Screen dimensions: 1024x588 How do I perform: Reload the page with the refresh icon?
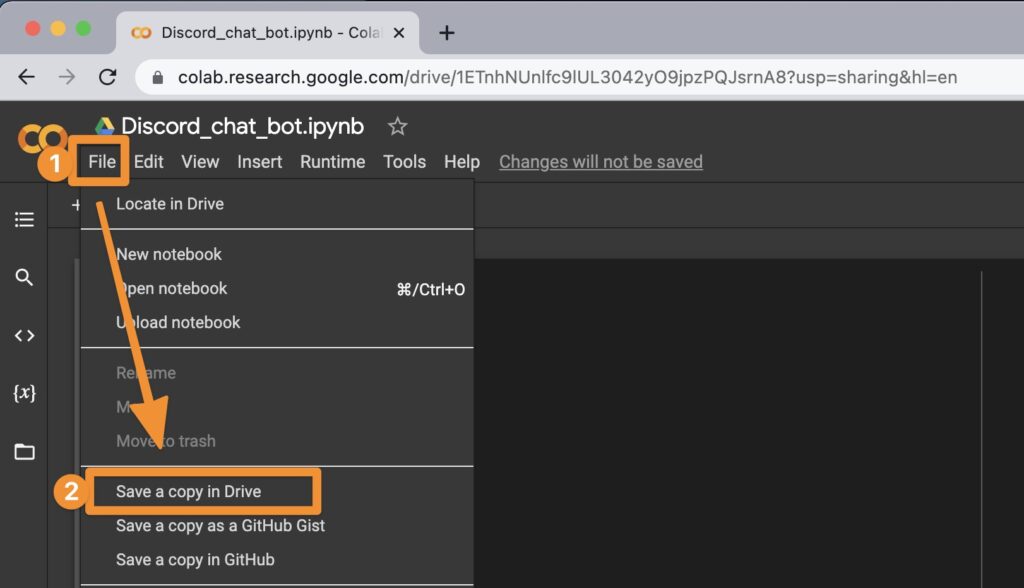click(x=108, y=77)
